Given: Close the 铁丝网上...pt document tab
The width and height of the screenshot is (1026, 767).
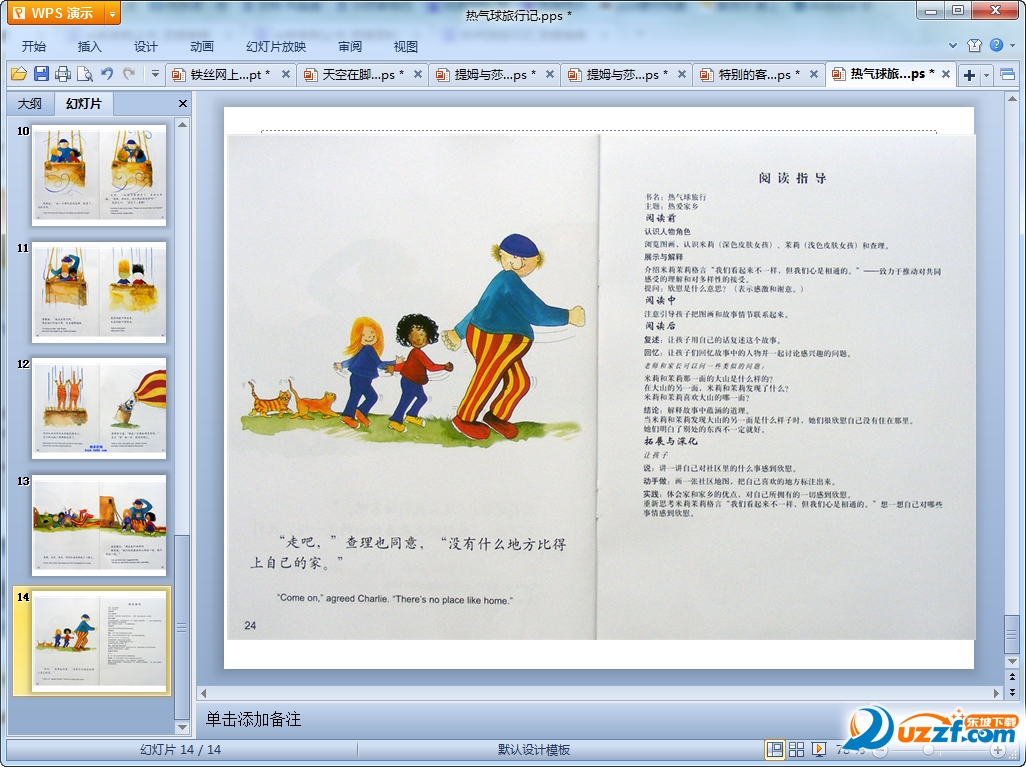Looking at the screenshot, I should coord(286,75).
